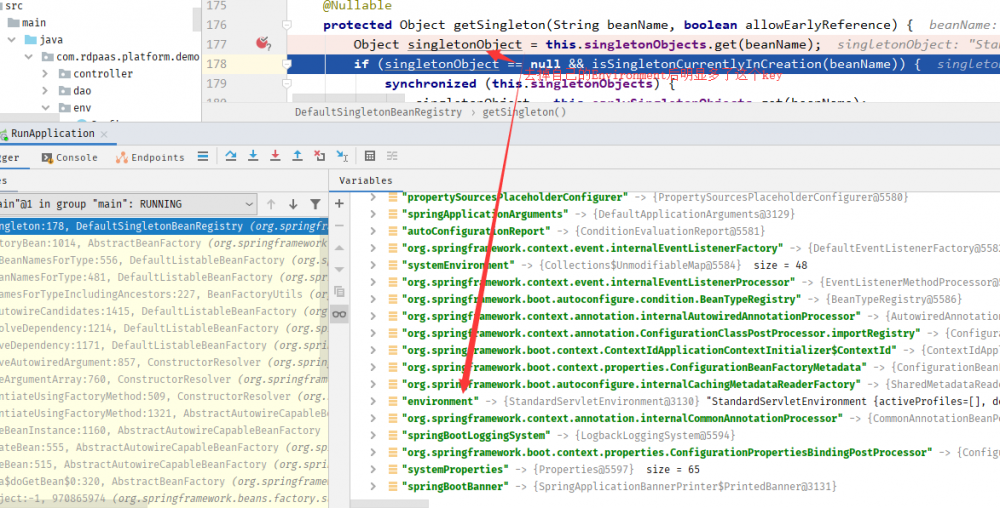This screenshot has height=508, width=1000.
Task: Click the Run to Cursor icon
Action: click(x=342, y=156)
